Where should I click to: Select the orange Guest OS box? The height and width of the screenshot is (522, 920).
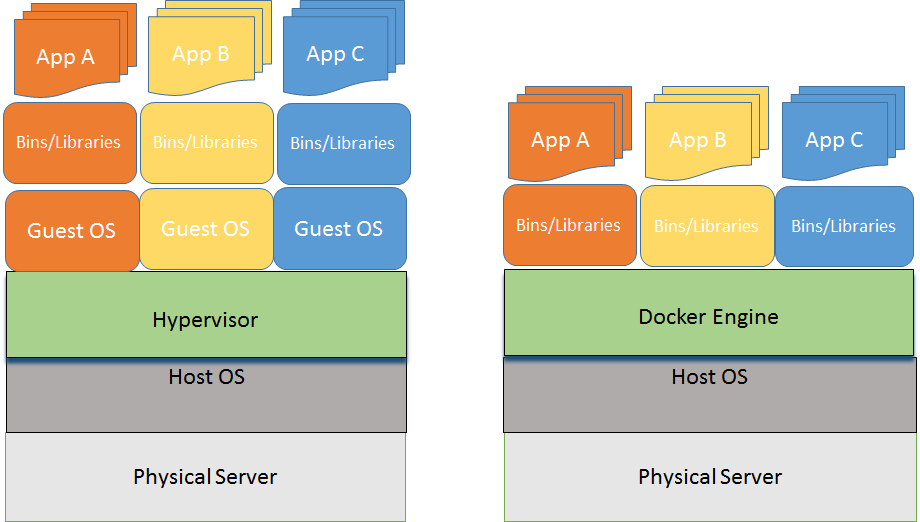[72, 231]
